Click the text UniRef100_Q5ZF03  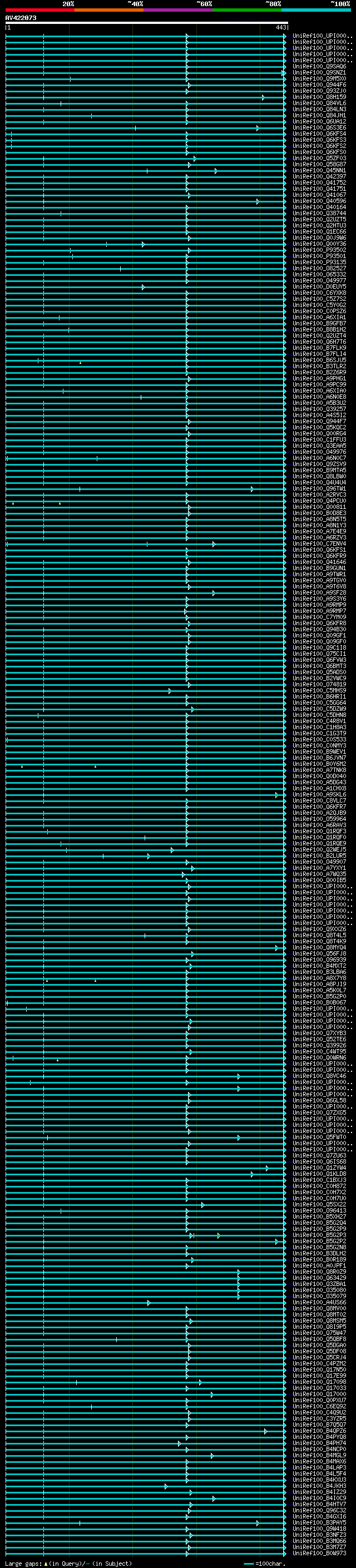[319, 159]
